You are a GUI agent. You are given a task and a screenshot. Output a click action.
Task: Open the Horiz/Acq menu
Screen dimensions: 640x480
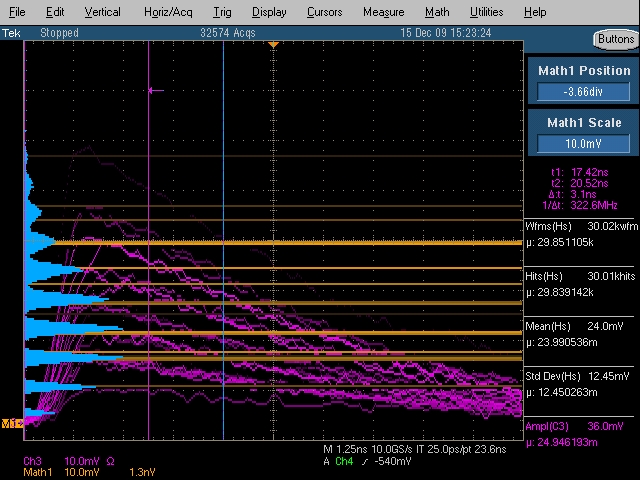[x=168, y=12]
